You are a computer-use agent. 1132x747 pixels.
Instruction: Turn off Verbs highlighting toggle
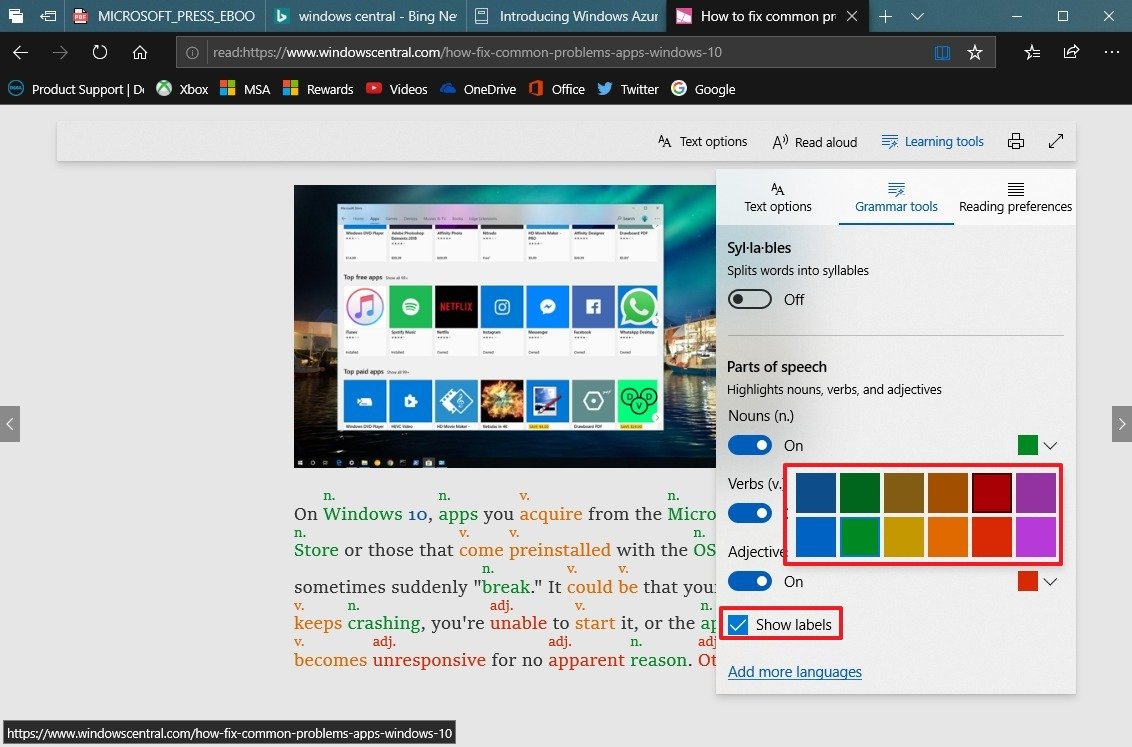[749, 513]
